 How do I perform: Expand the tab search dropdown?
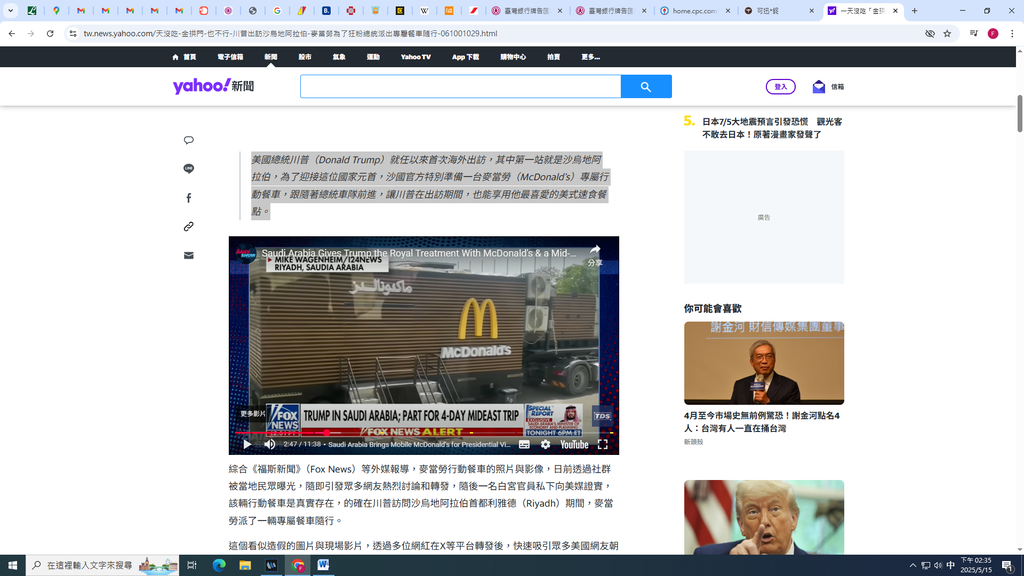[x=10, y=10]
